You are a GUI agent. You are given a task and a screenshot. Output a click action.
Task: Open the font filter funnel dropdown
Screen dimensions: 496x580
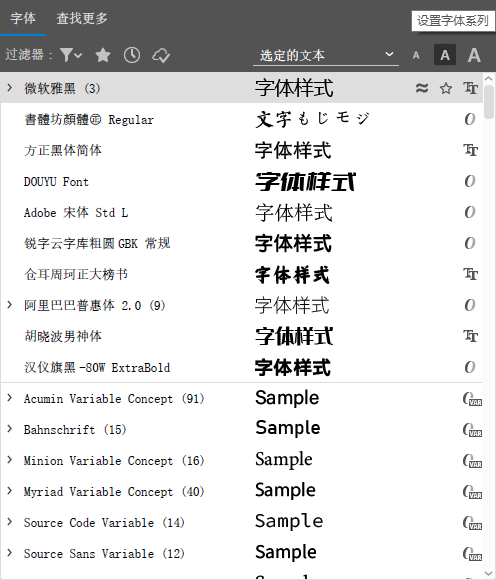(71, 55)
